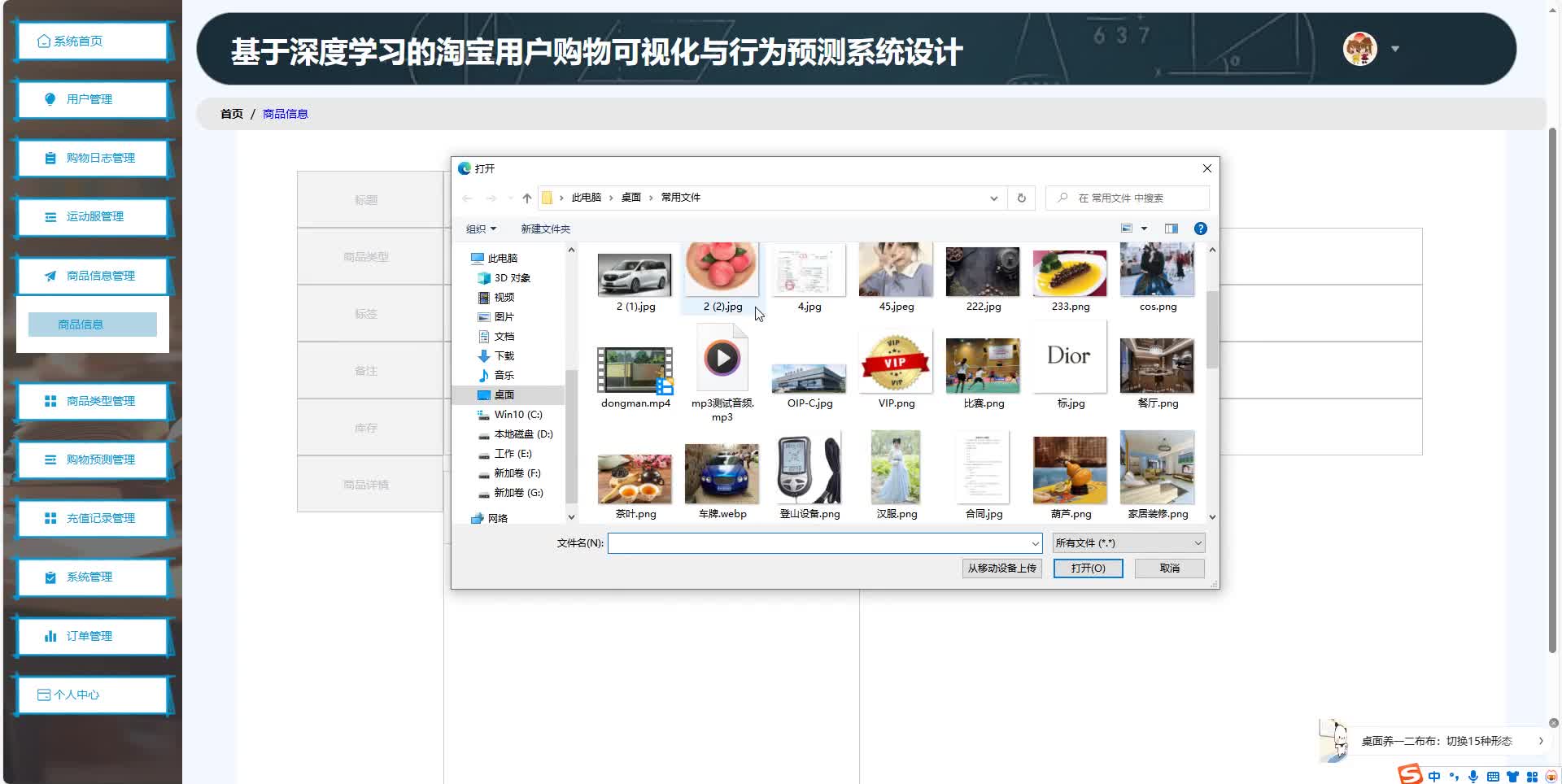Select 购物预测管理 in the sidebar menu
Viewport: 1562px width, 784px height.
pyautogui.click(x=92, y=460)
